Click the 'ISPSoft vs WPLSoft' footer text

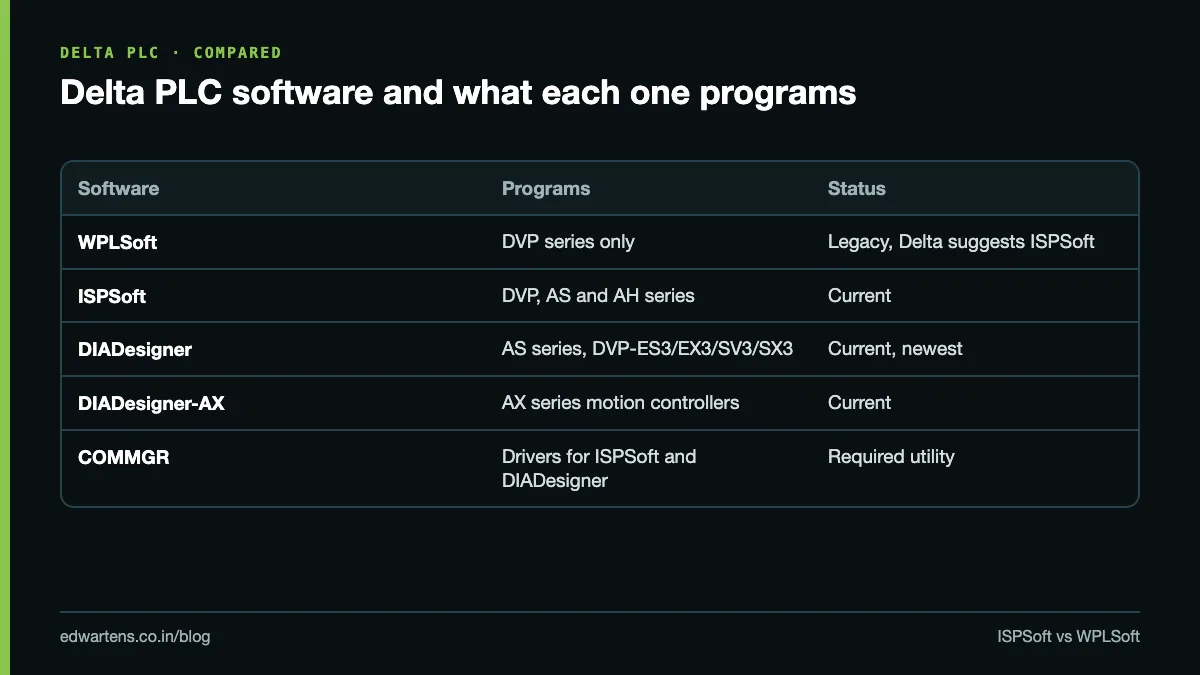pos(1068,636)
